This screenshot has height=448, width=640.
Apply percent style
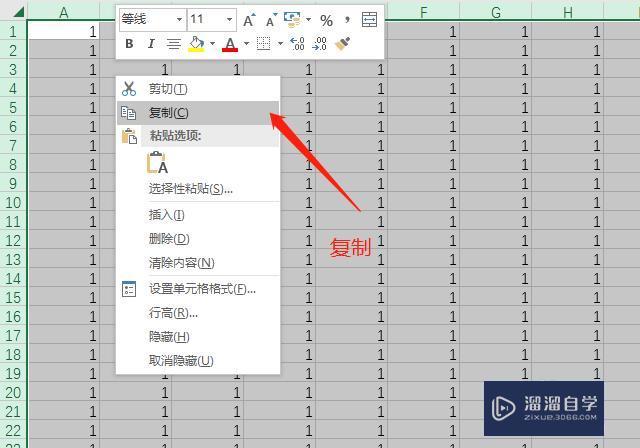(x=327, y=20)
